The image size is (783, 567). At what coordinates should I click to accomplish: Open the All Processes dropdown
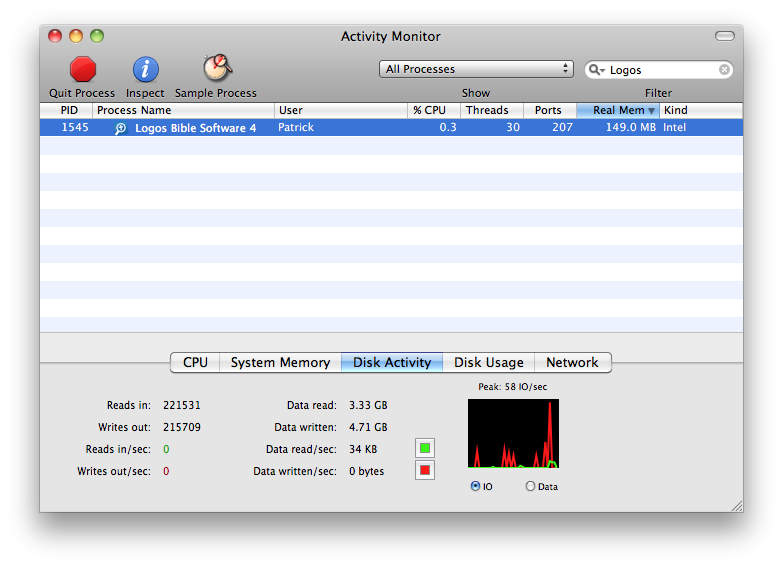click(x=476, y=69)
